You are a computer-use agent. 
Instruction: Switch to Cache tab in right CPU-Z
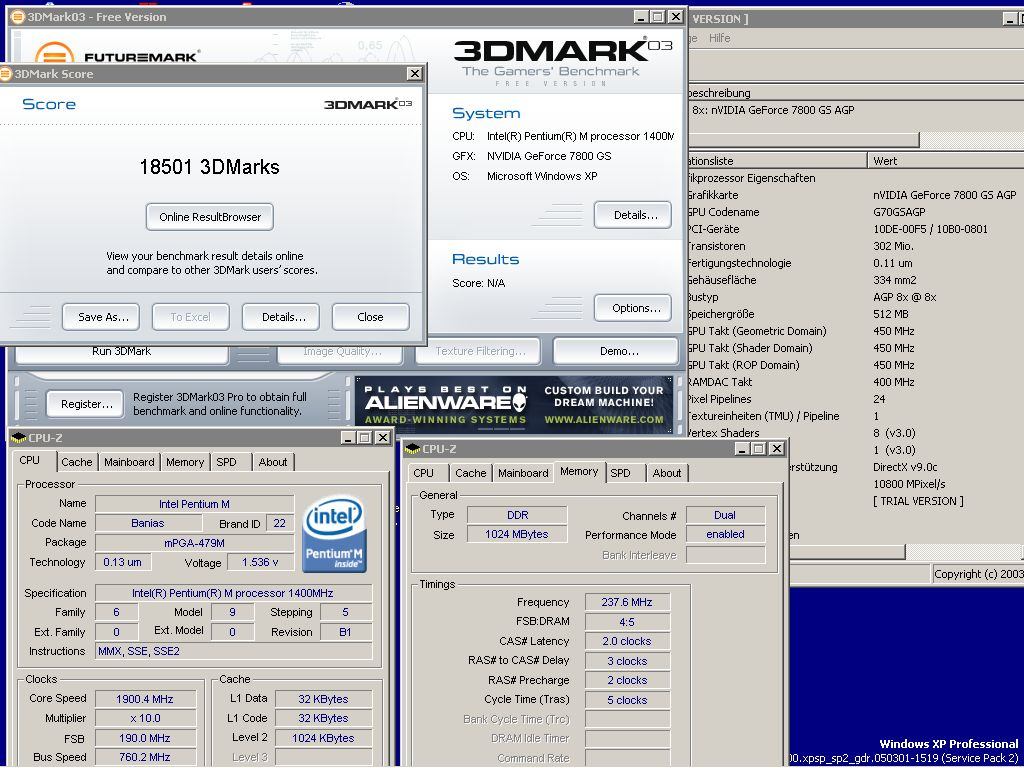point(470,473)
